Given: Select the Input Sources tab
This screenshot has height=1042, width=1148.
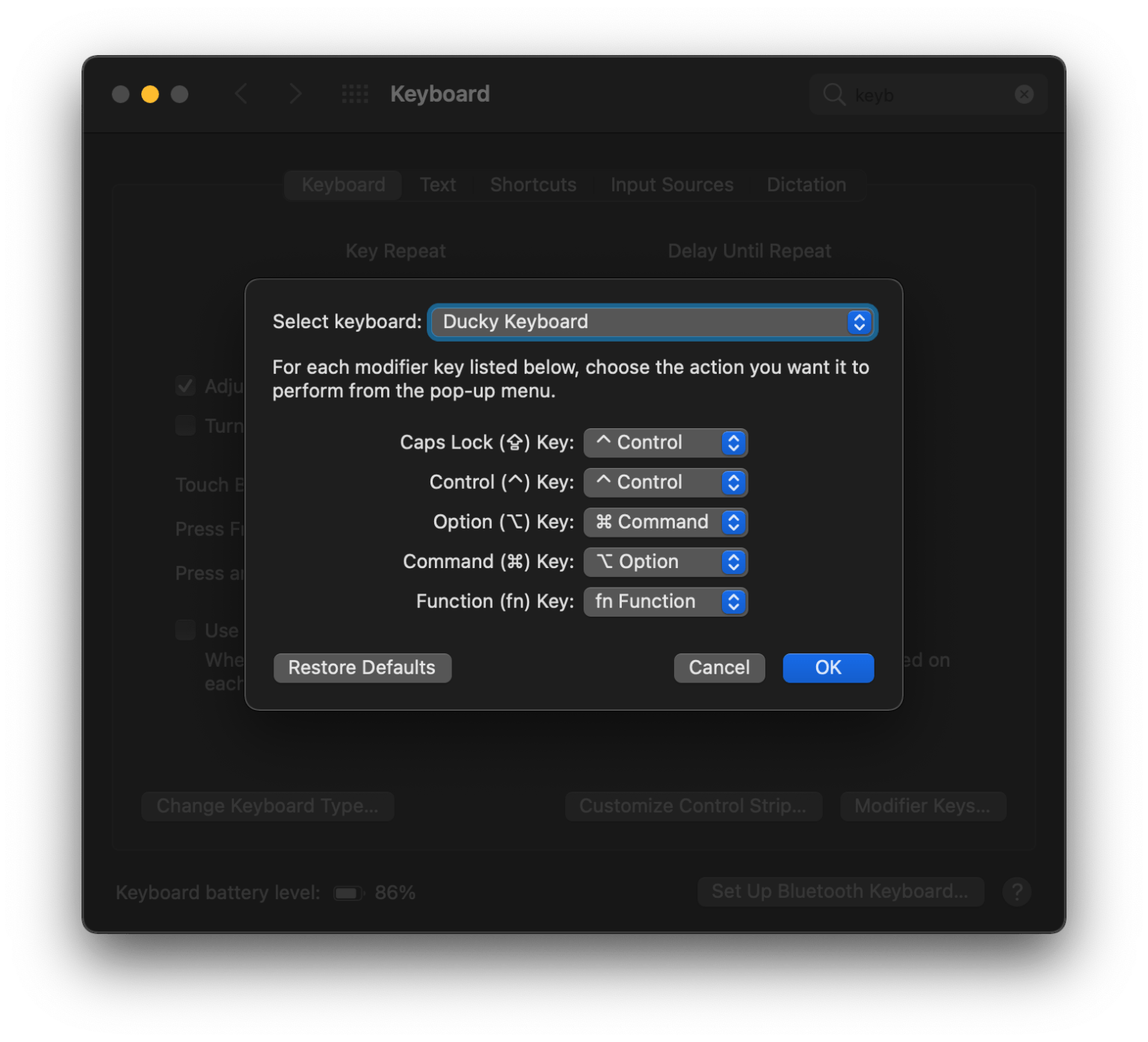Looking at the screenshot, I should pyautogui.click(x=671, y=185).
